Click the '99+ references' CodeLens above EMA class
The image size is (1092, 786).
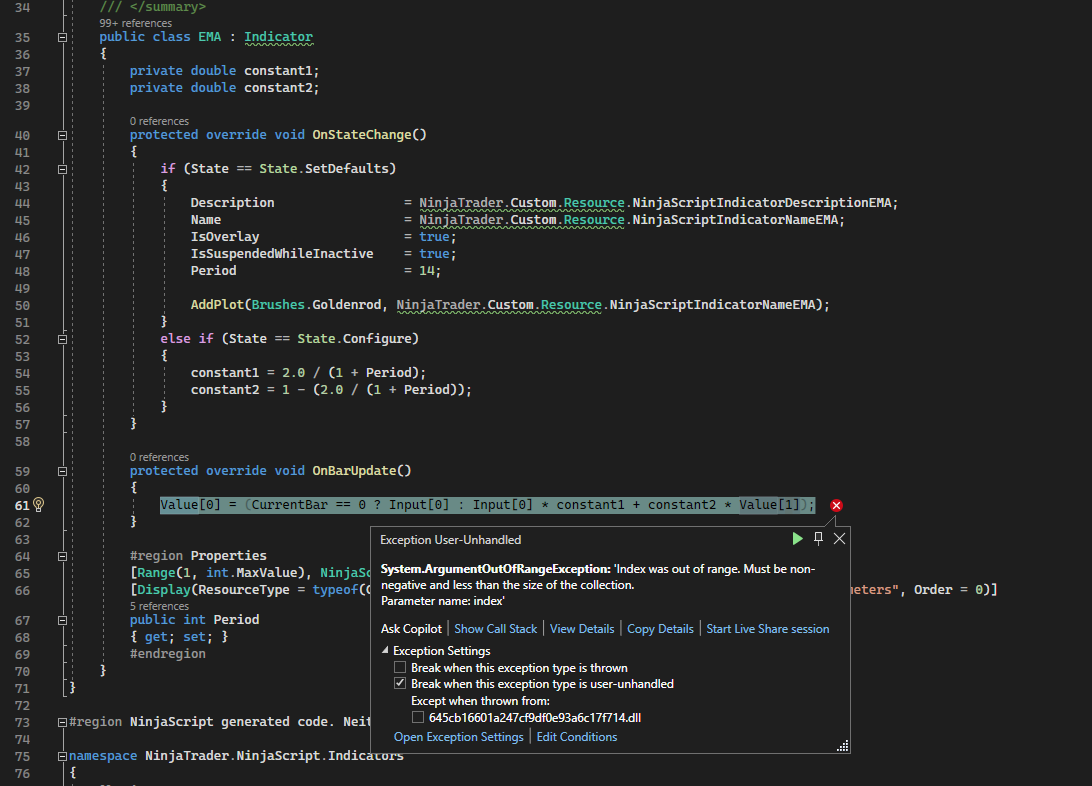[135, 22]
